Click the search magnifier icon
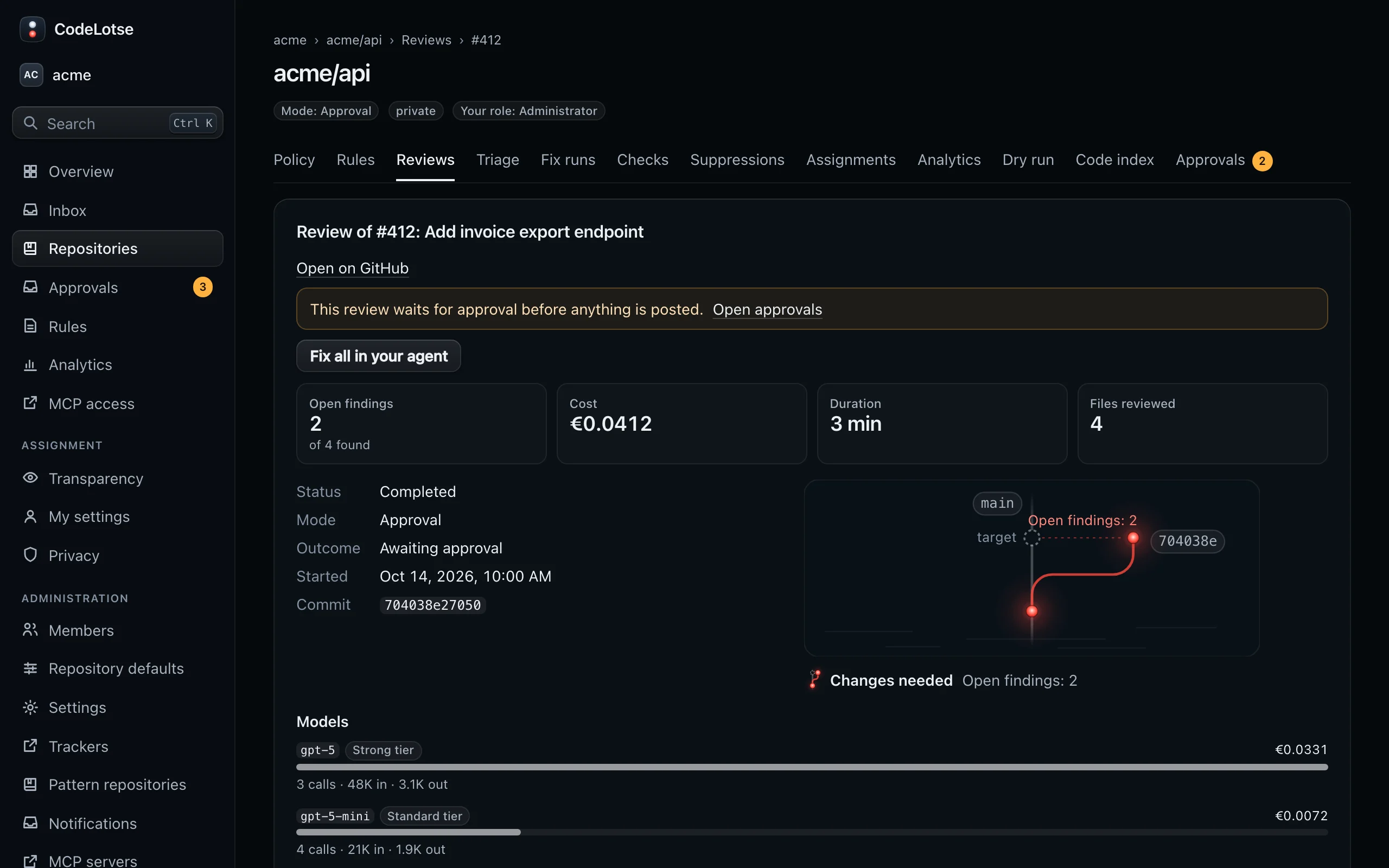This screenshot has height=868, width=1389. (x=30, y=123)
